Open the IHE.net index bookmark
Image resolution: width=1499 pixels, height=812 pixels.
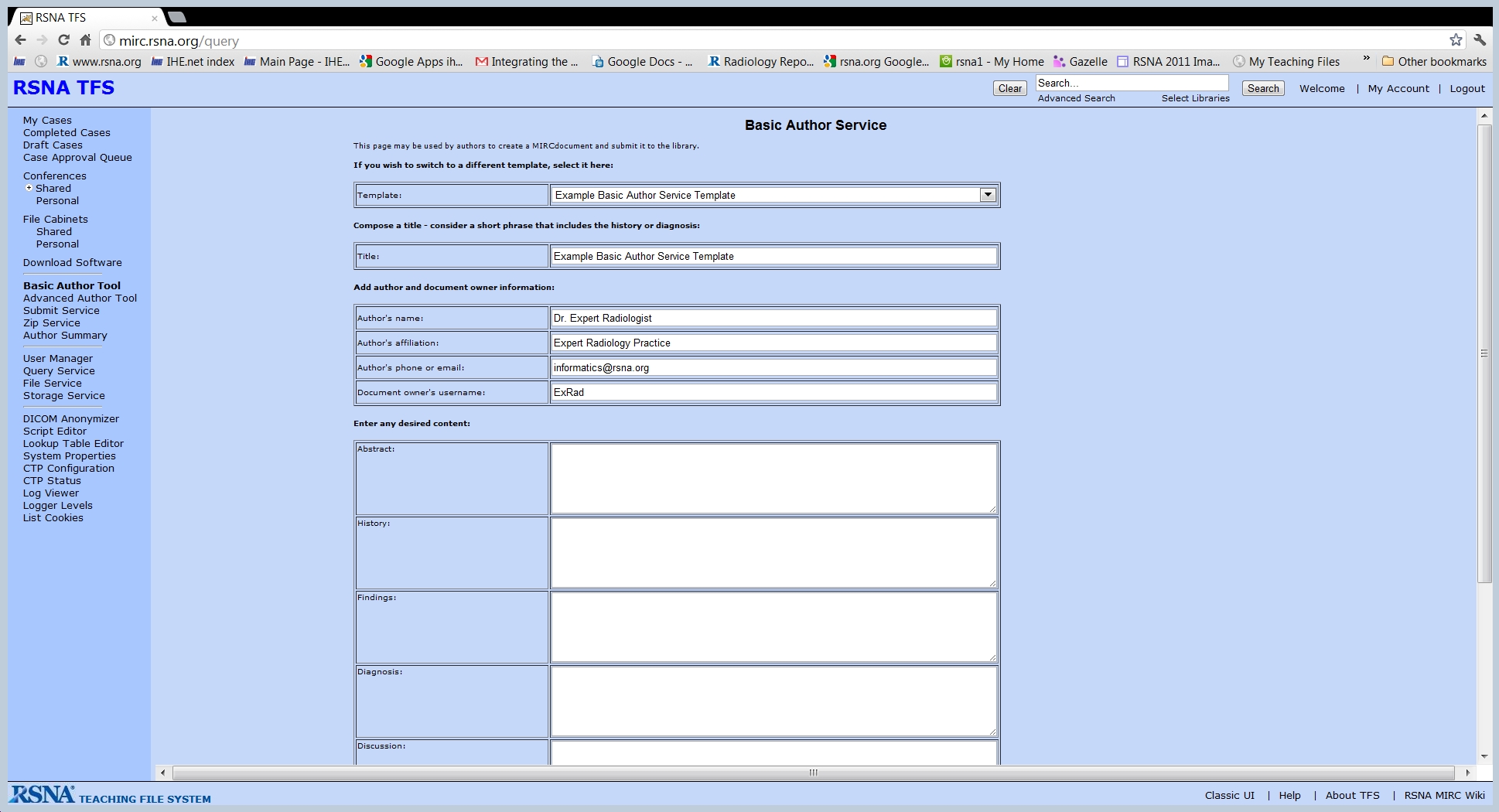coord(193,62)
